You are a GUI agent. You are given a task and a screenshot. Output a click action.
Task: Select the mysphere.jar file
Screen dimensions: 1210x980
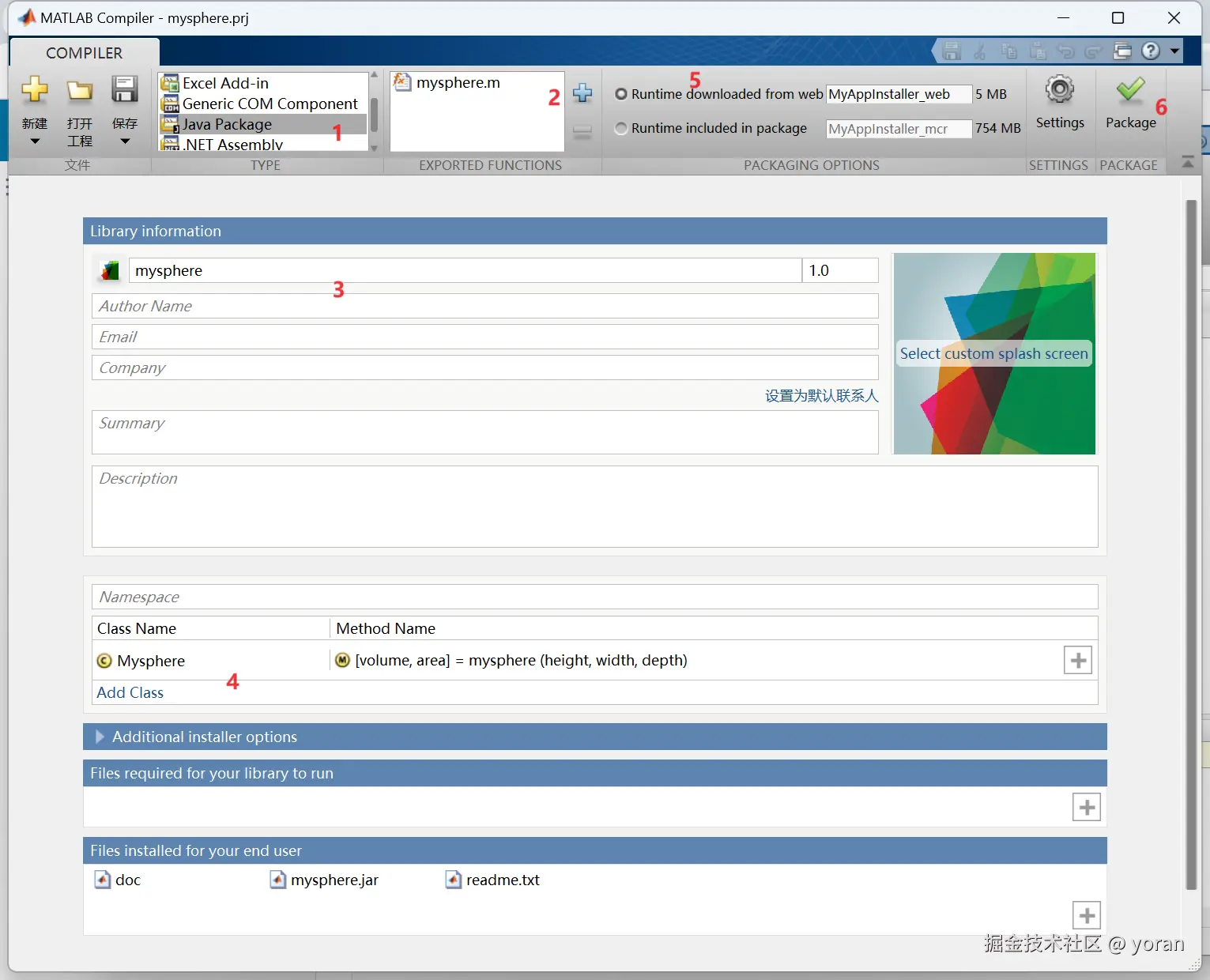pyautogui.click(x=324, y=880)
